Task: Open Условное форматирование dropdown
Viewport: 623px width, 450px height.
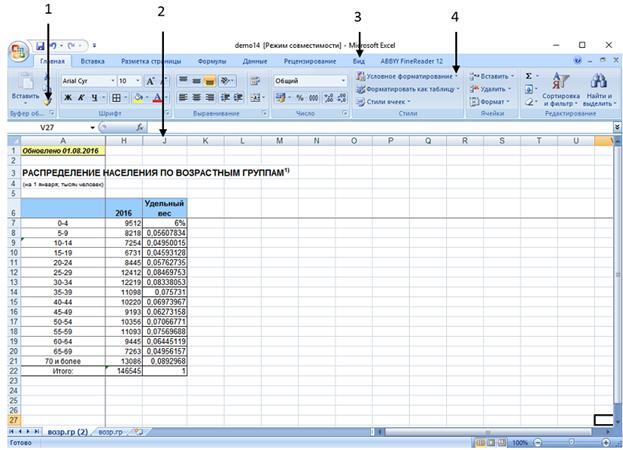Action: pyautogui.click(x=407, y=76)
